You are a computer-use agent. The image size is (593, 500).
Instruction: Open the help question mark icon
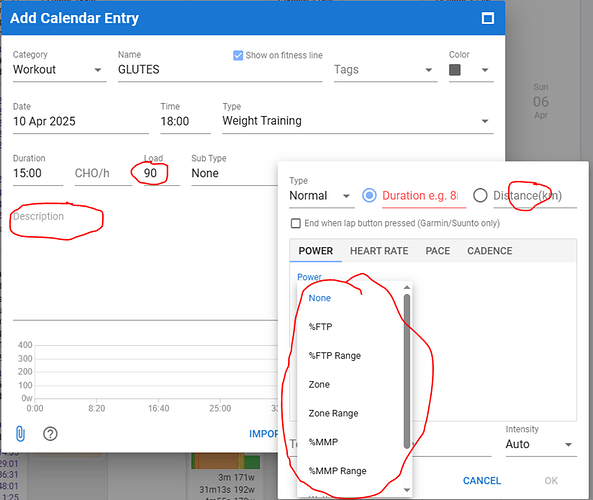pos(50,434)
